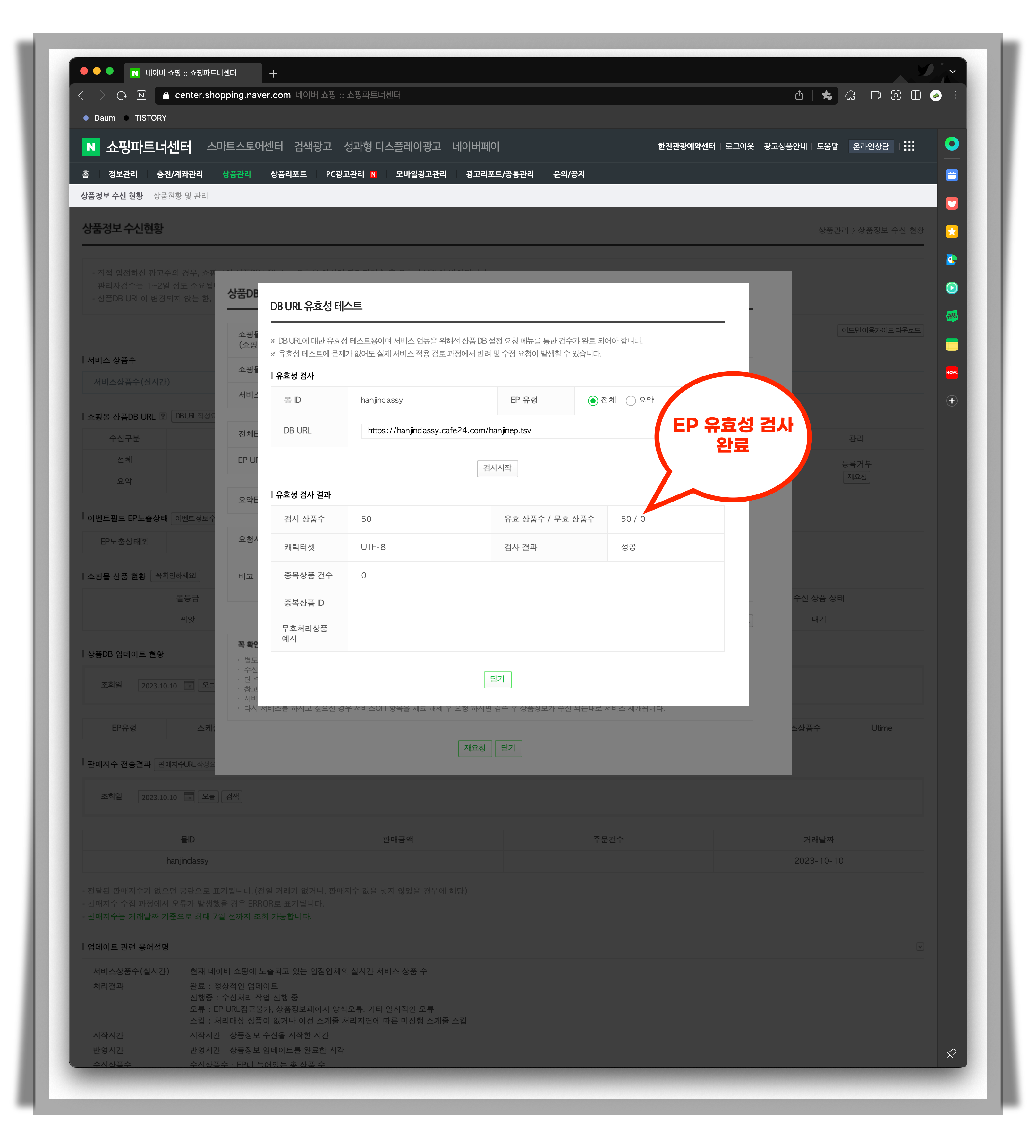1036x1148 pixels.
Task: Click the DB URL input field
Action: pos(509,431)
